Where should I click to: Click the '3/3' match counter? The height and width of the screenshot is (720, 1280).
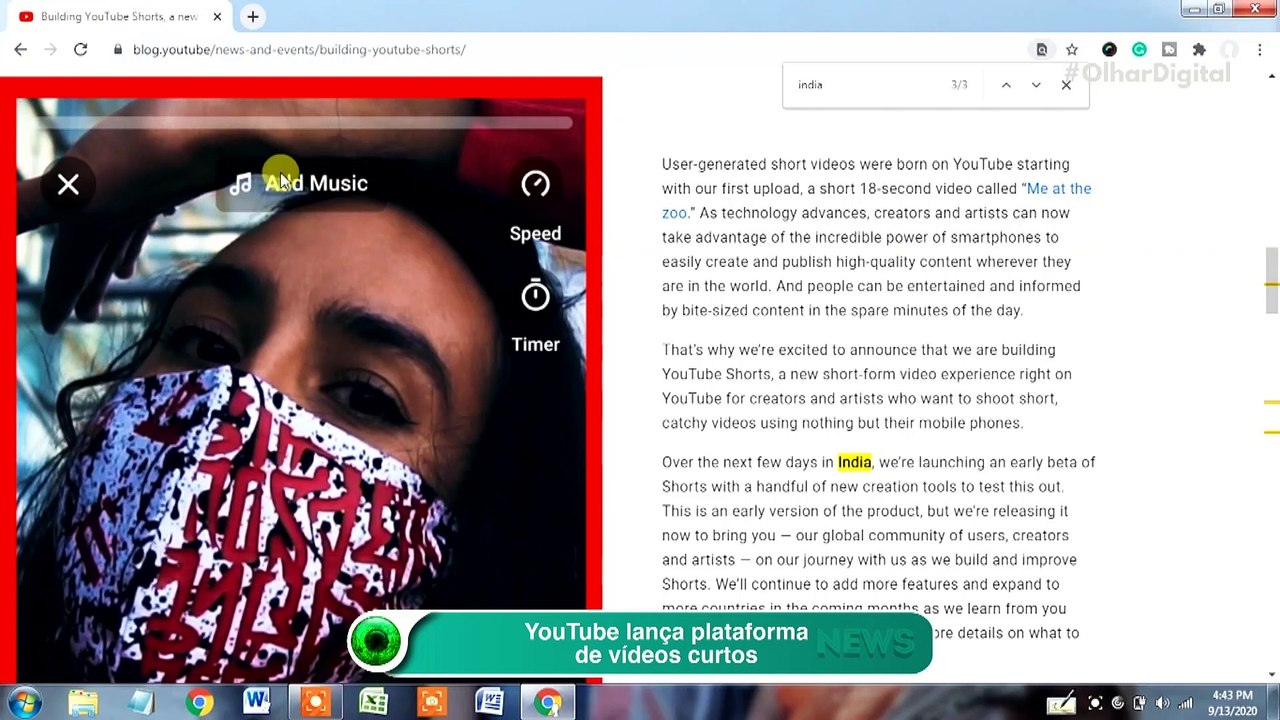pyautogui.click(x=959, y=85)
